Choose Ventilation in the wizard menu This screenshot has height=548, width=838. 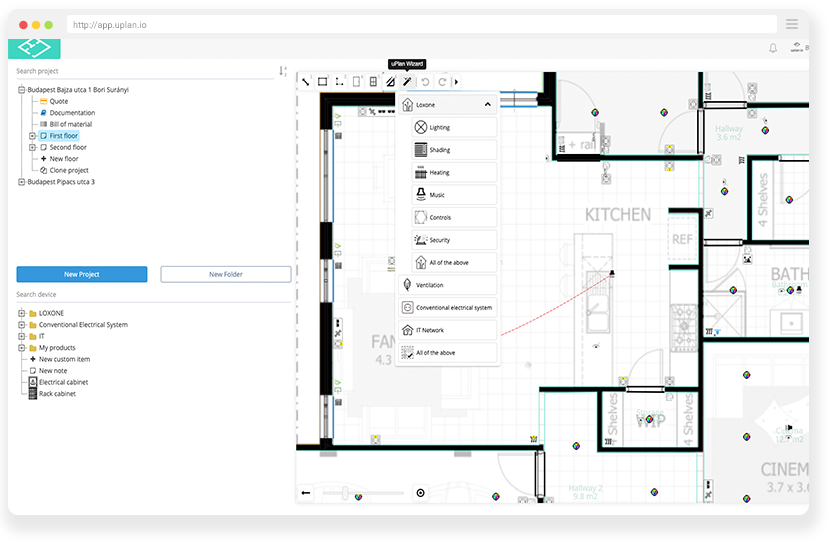448,285
